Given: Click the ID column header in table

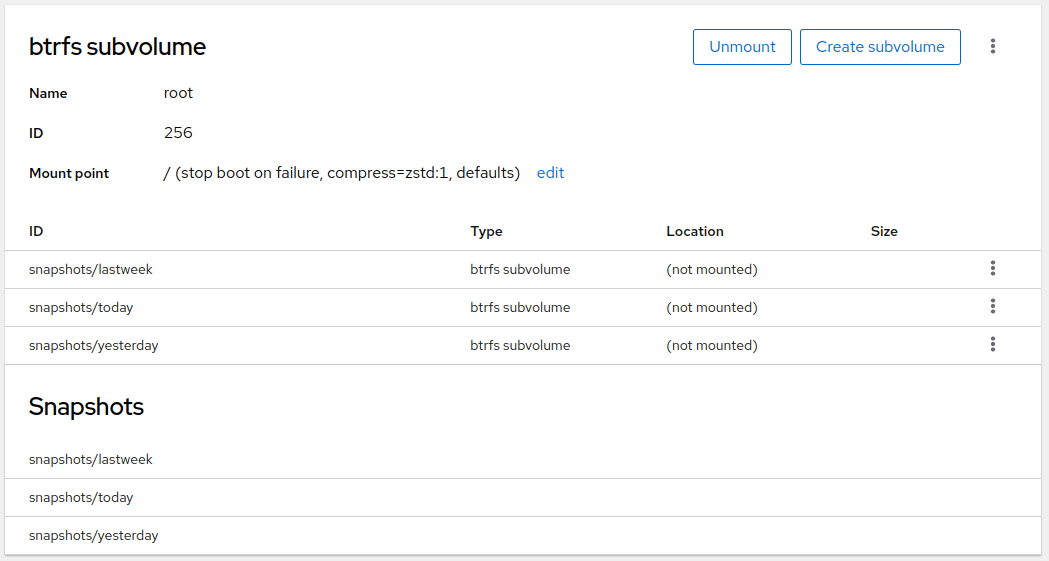Looking at the screenshot, I should (x=36, y=231).
